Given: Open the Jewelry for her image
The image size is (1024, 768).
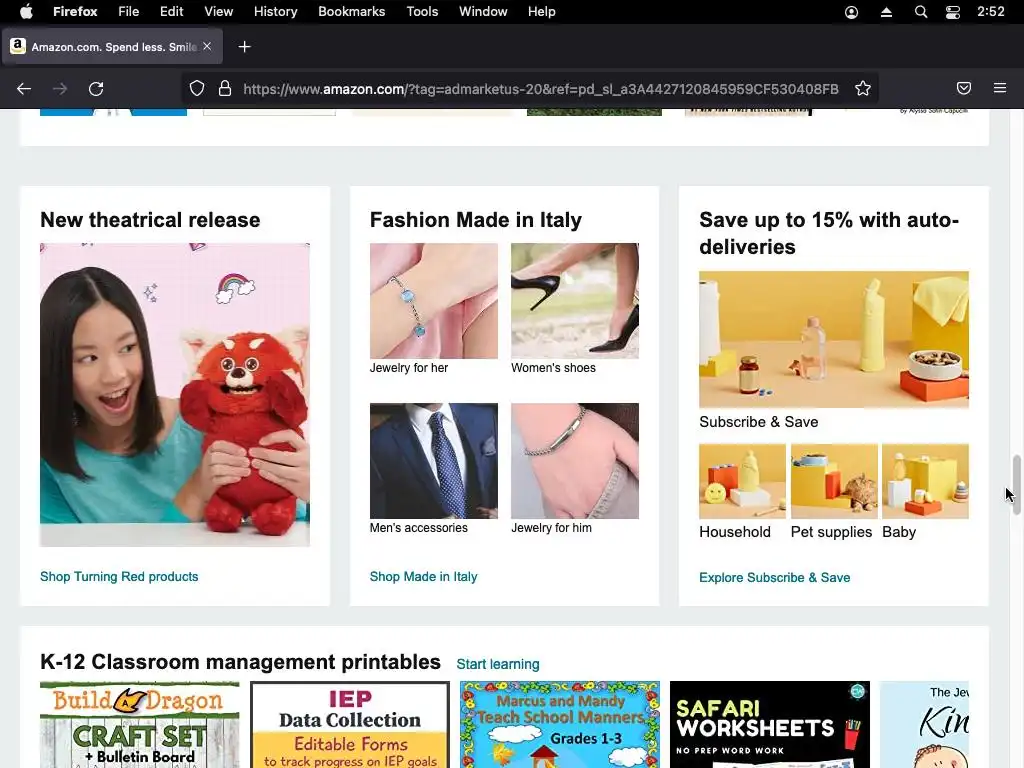Looking at the screenshot, I should click(434, 301).
